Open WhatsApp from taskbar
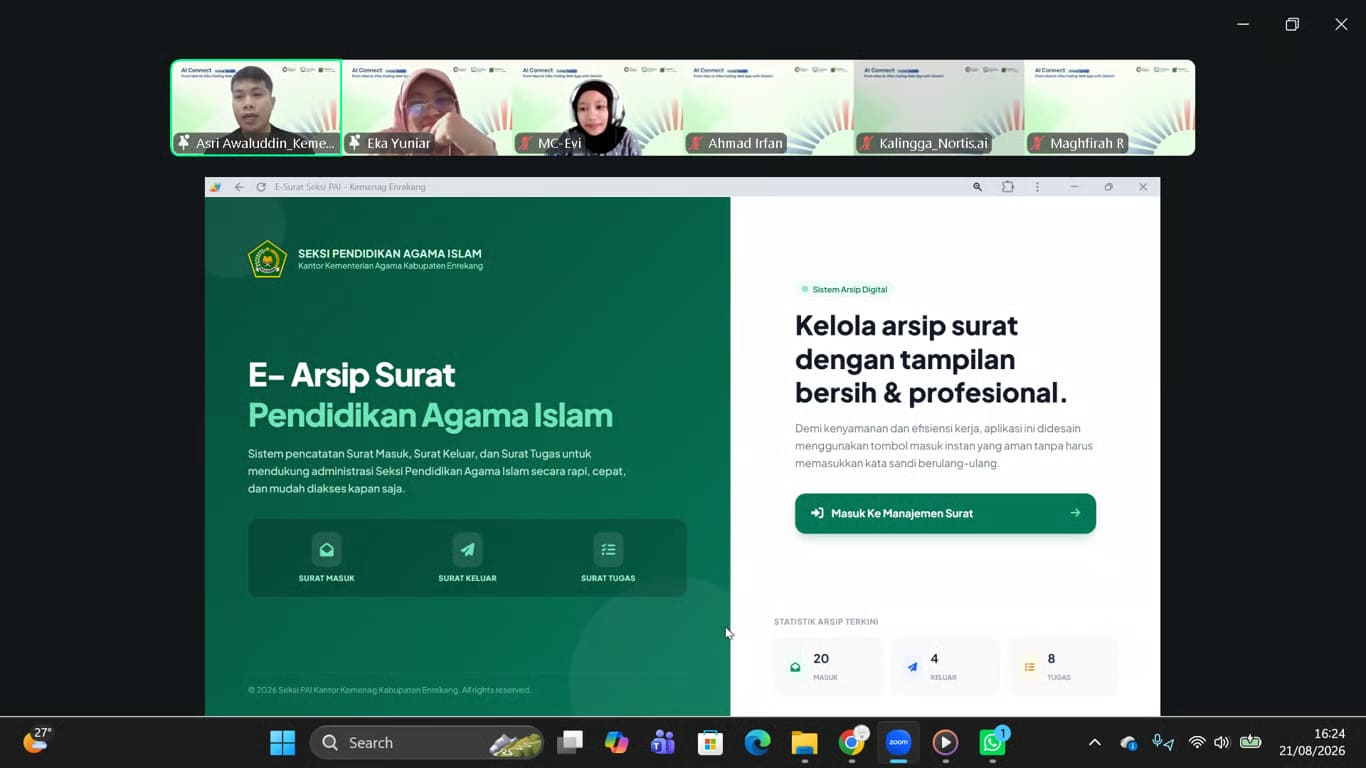 click(x=992, y=743)
